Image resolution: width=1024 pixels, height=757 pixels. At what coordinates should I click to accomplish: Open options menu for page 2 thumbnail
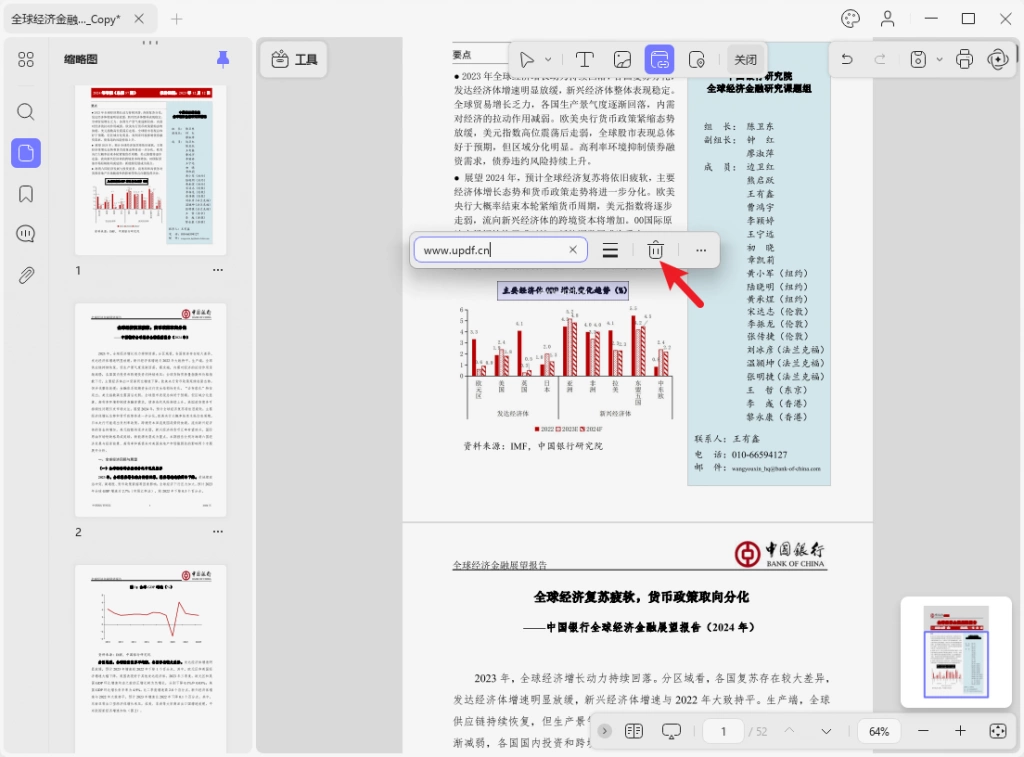click(217, 532)
